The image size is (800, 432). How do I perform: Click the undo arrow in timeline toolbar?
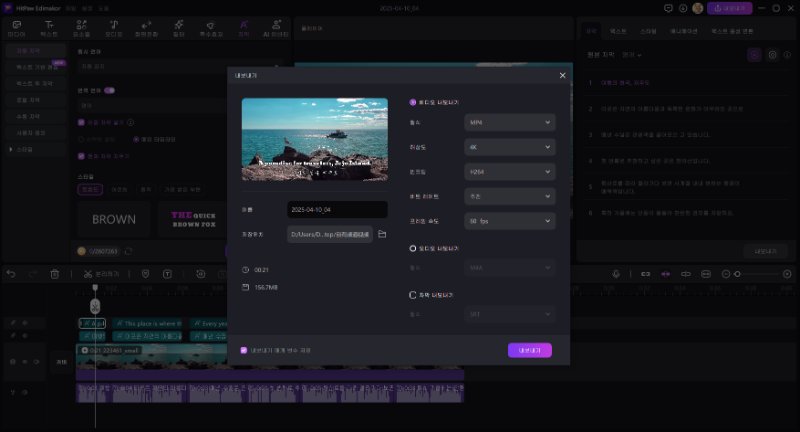11,274
